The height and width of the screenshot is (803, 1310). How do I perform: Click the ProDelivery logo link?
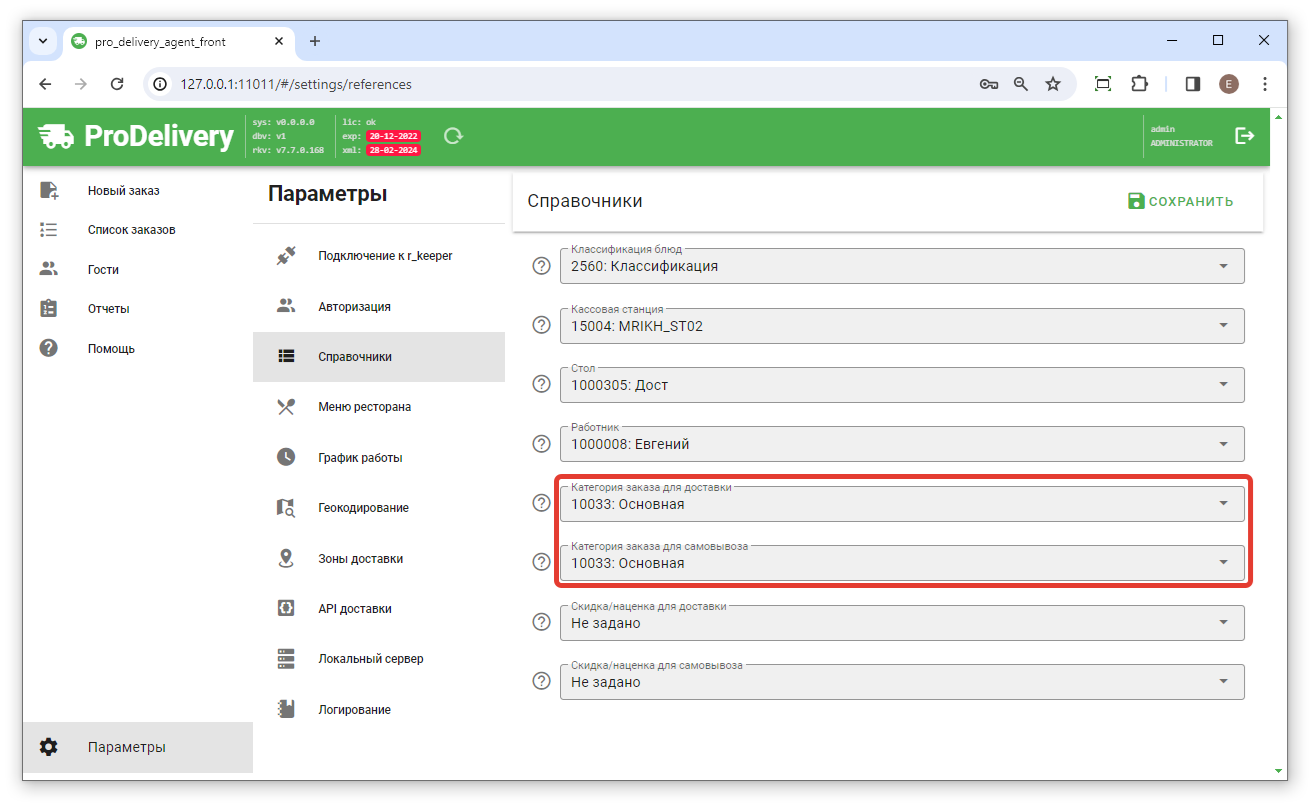[136, 136]
